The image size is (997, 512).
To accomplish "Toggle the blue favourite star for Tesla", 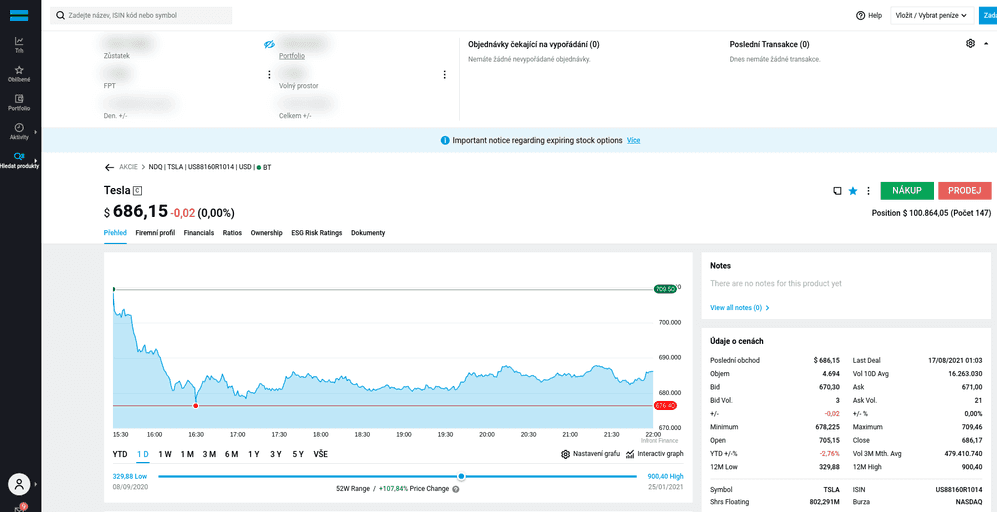I will 853,190.
